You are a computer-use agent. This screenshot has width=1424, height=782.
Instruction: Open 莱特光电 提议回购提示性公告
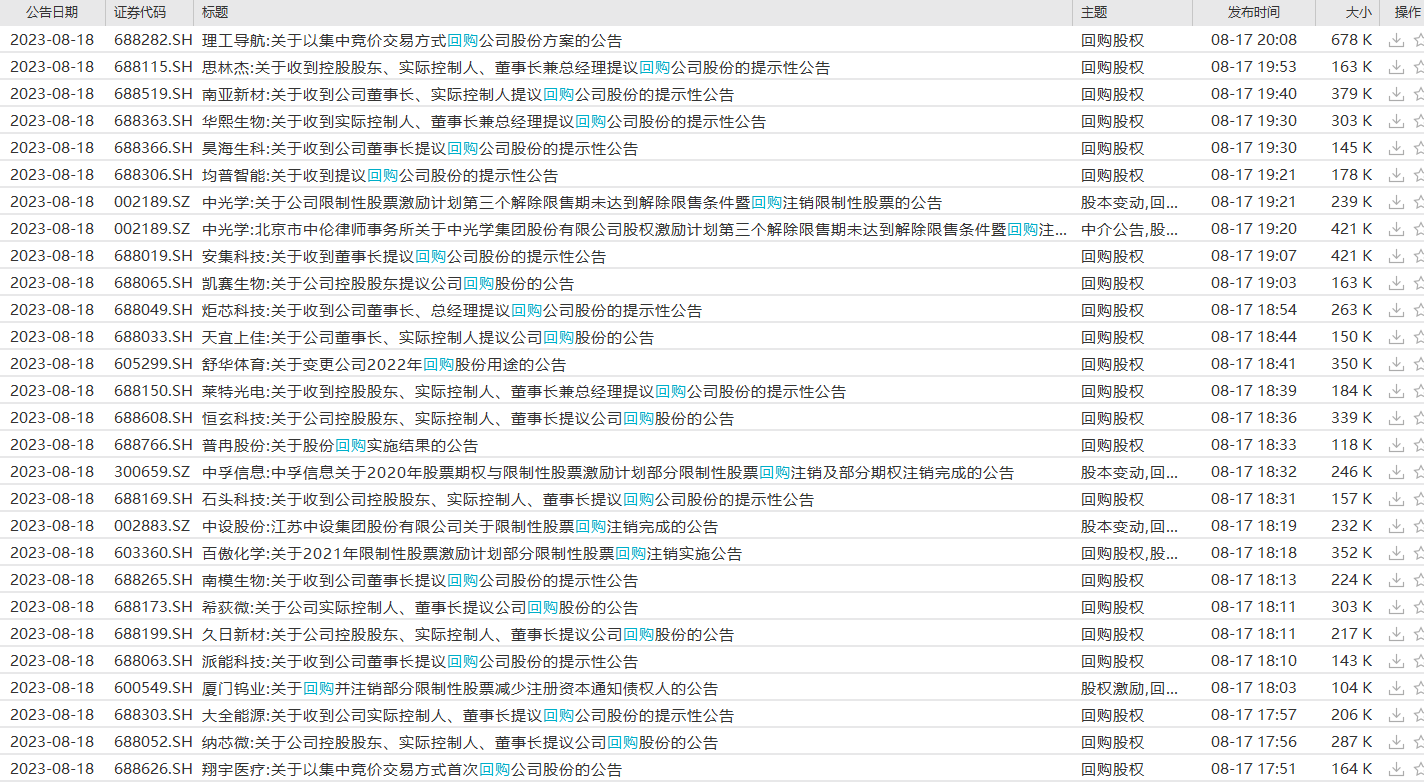coord(524,391)
